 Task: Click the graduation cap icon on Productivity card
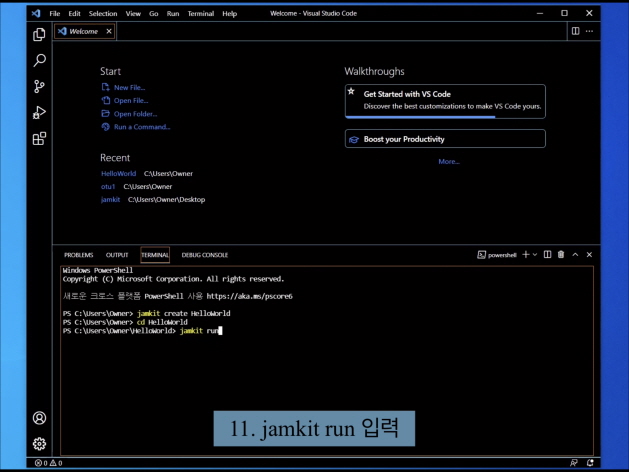click(x=353, y=139)
